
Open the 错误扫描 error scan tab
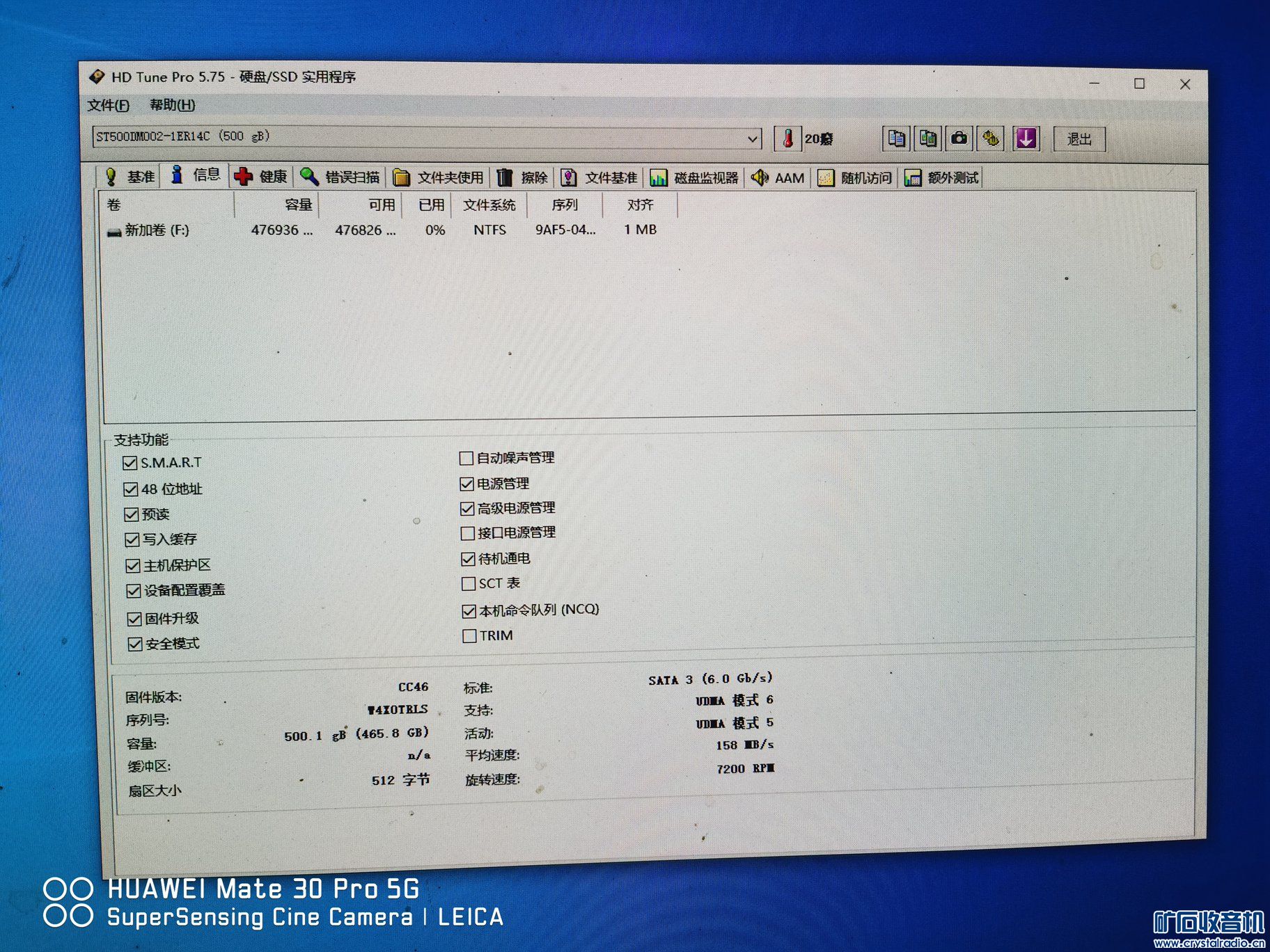[340, 177]
